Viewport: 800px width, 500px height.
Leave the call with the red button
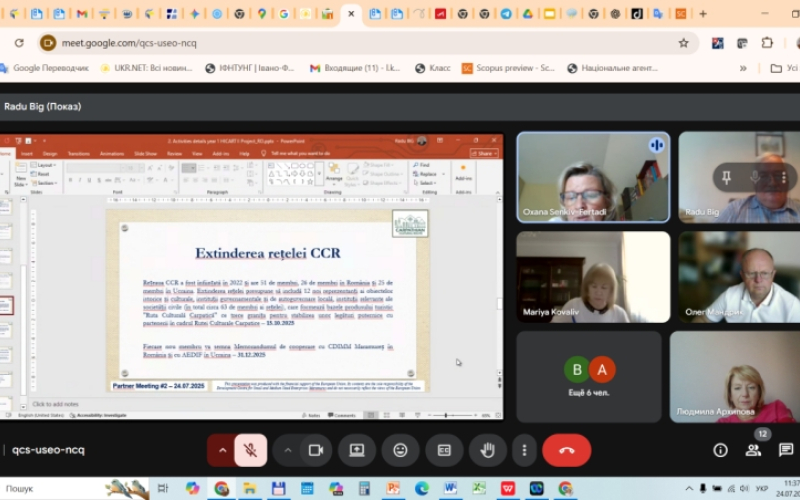566,450
